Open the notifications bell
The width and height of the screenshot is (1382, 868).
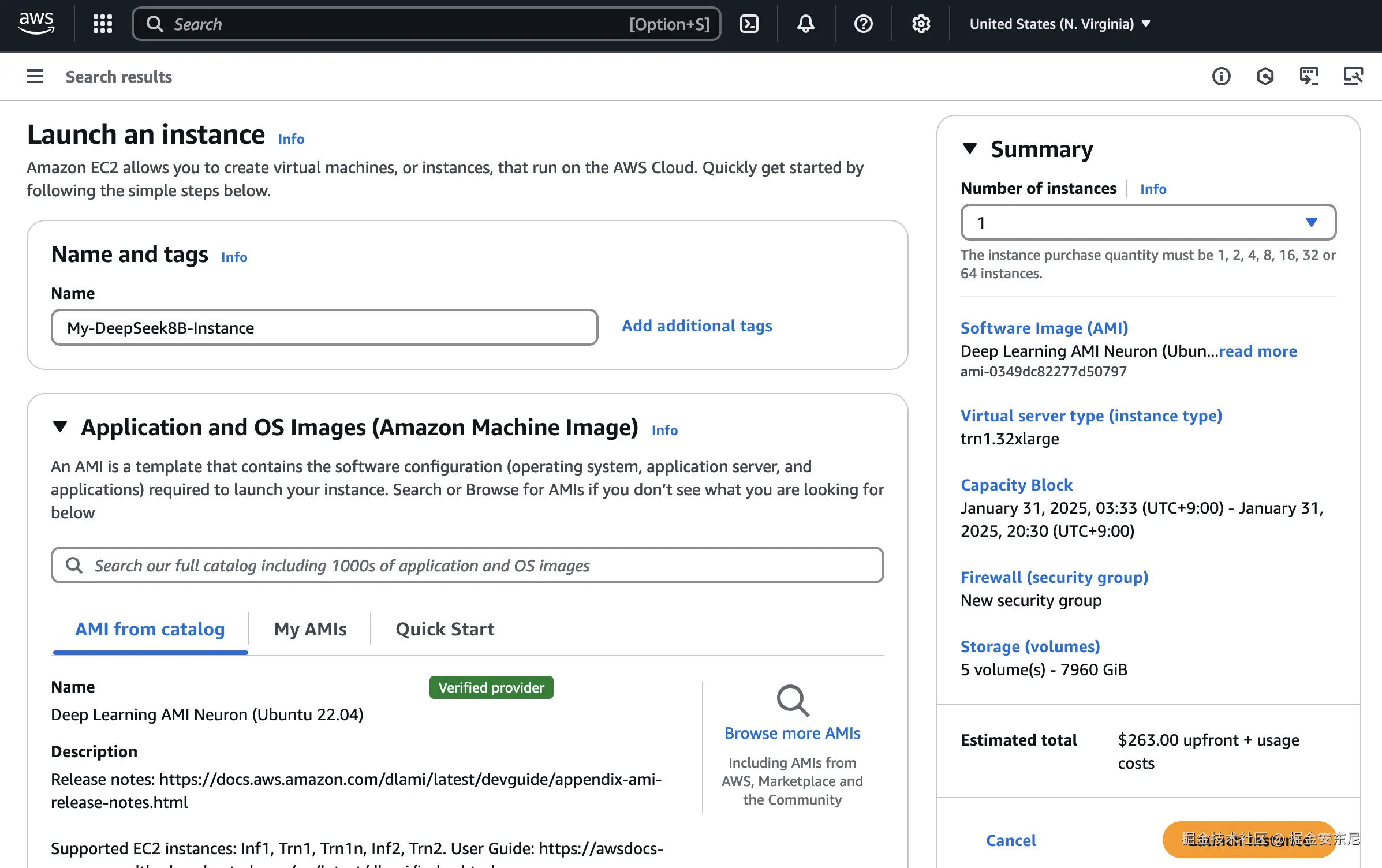(x=805, y=24)
